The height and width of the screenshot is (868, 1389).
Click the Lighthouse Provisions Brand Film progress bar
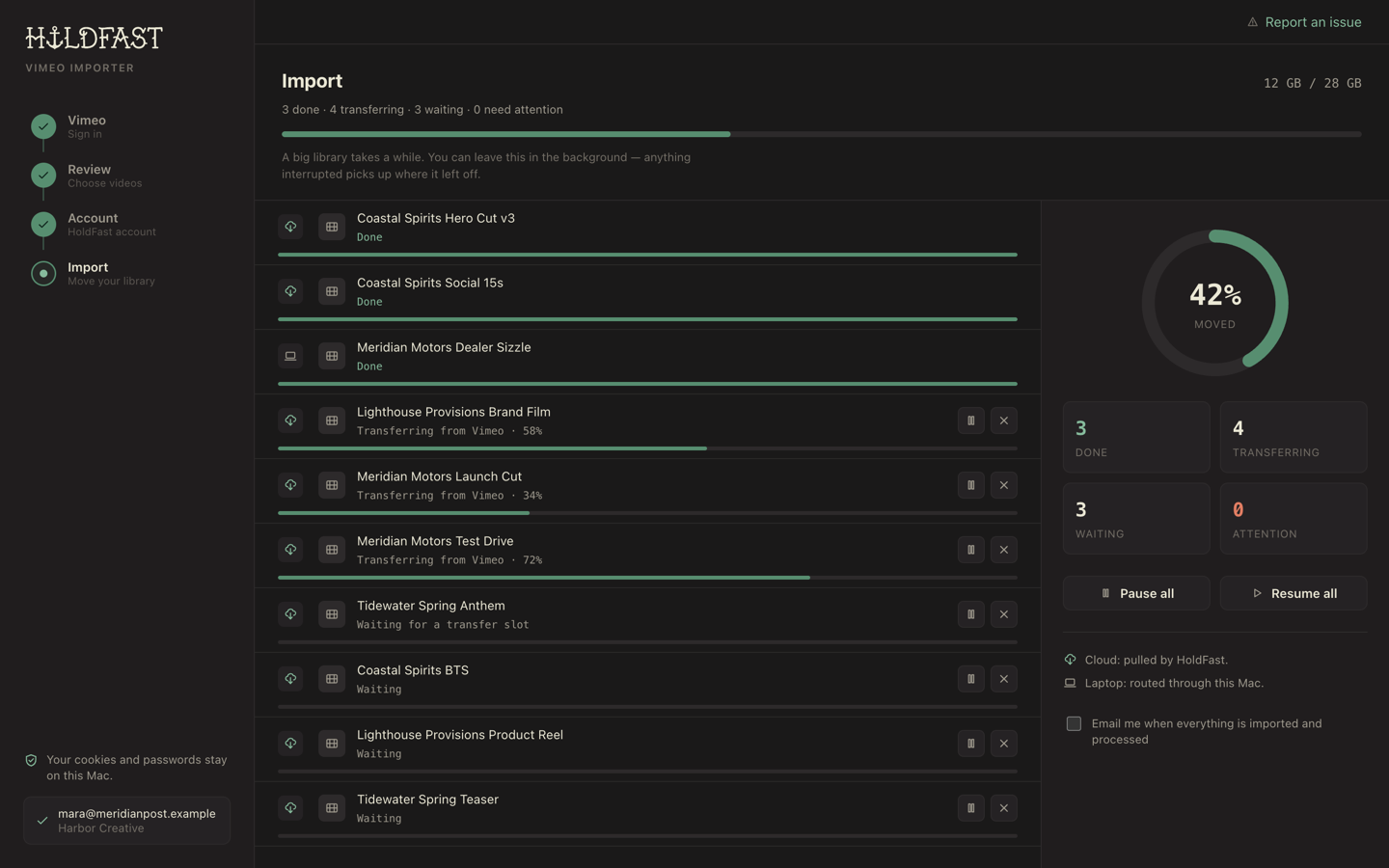coord(647,448)
